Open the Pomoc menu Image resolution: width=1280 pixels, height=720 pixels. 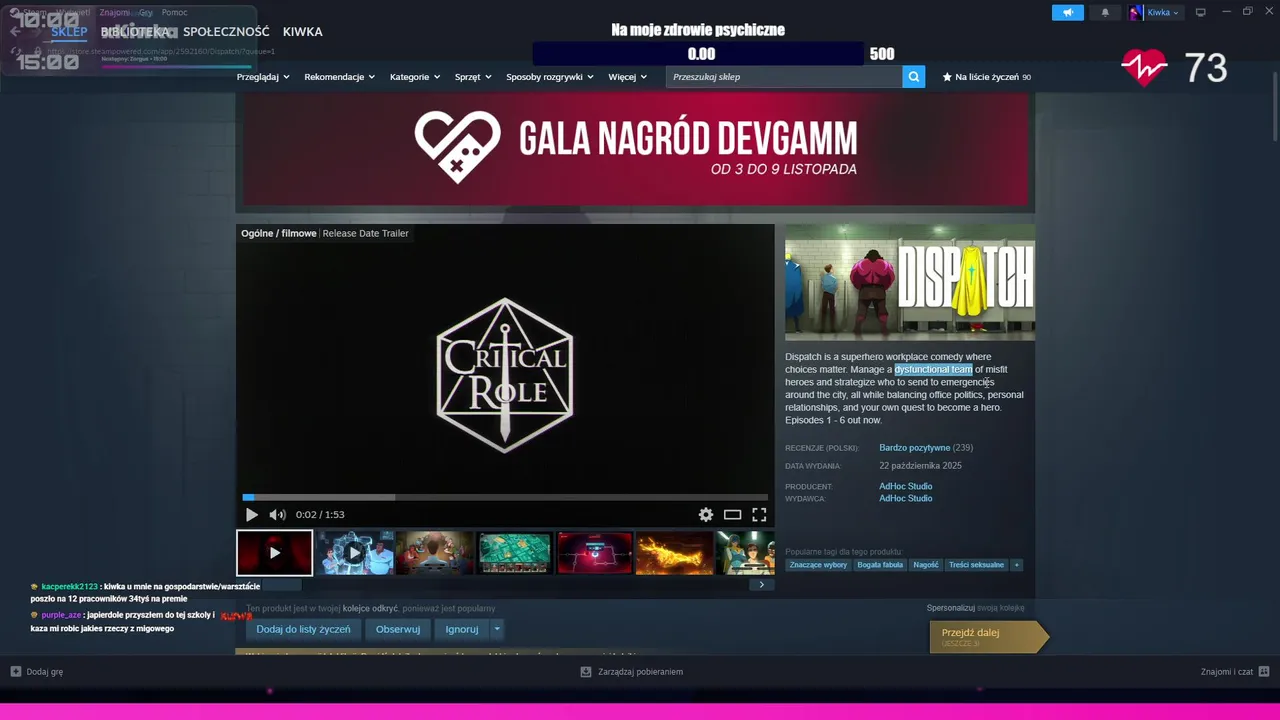(x=174, y=13)
